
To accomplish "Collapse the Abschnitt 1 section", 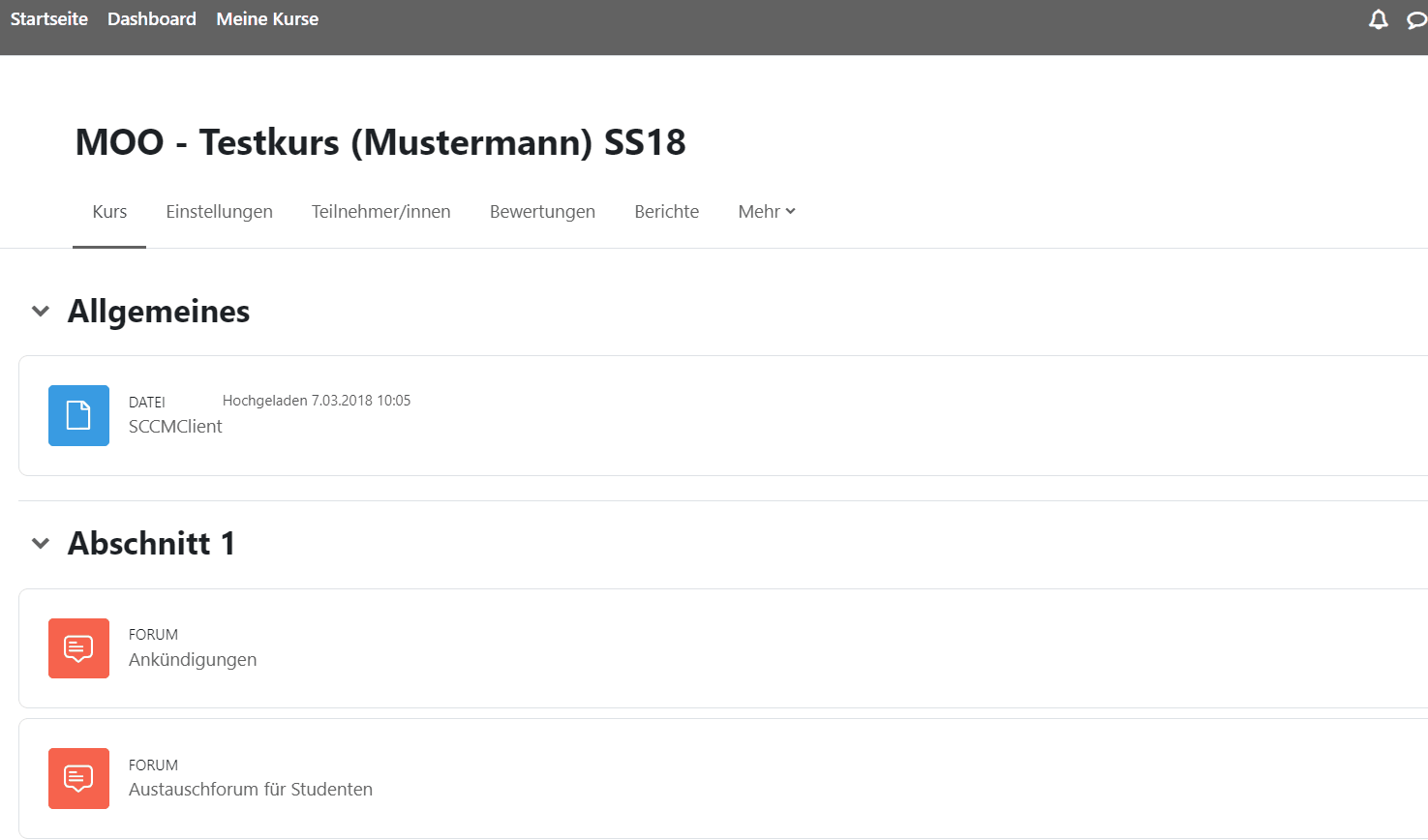I will (41, 544).
